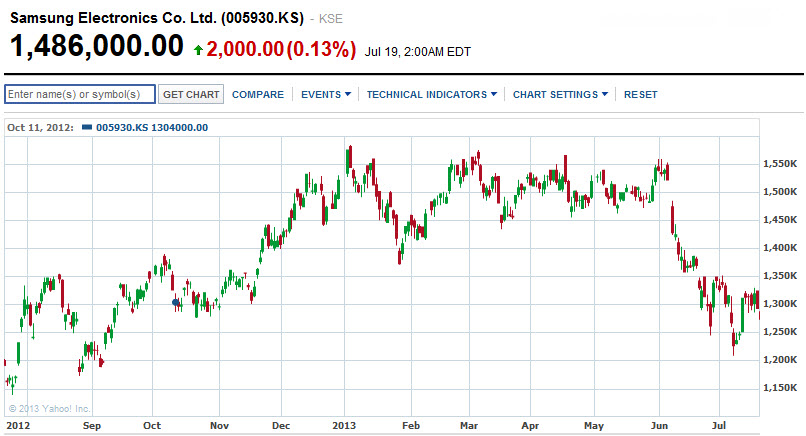Click the 1,200K price axis label

coord(780,359)
